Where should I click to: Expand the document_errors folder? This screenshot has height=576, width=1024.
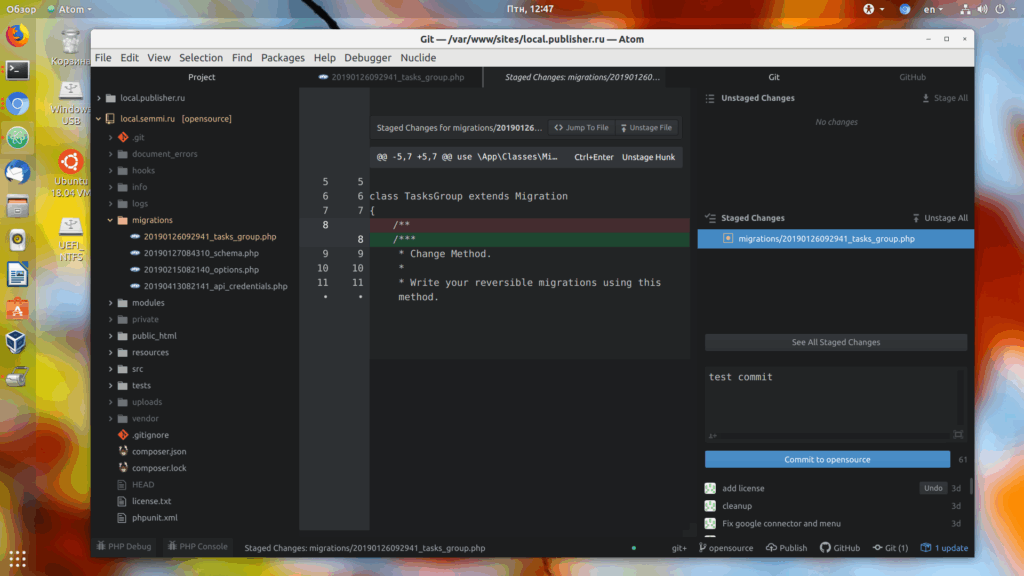[111, 154]
